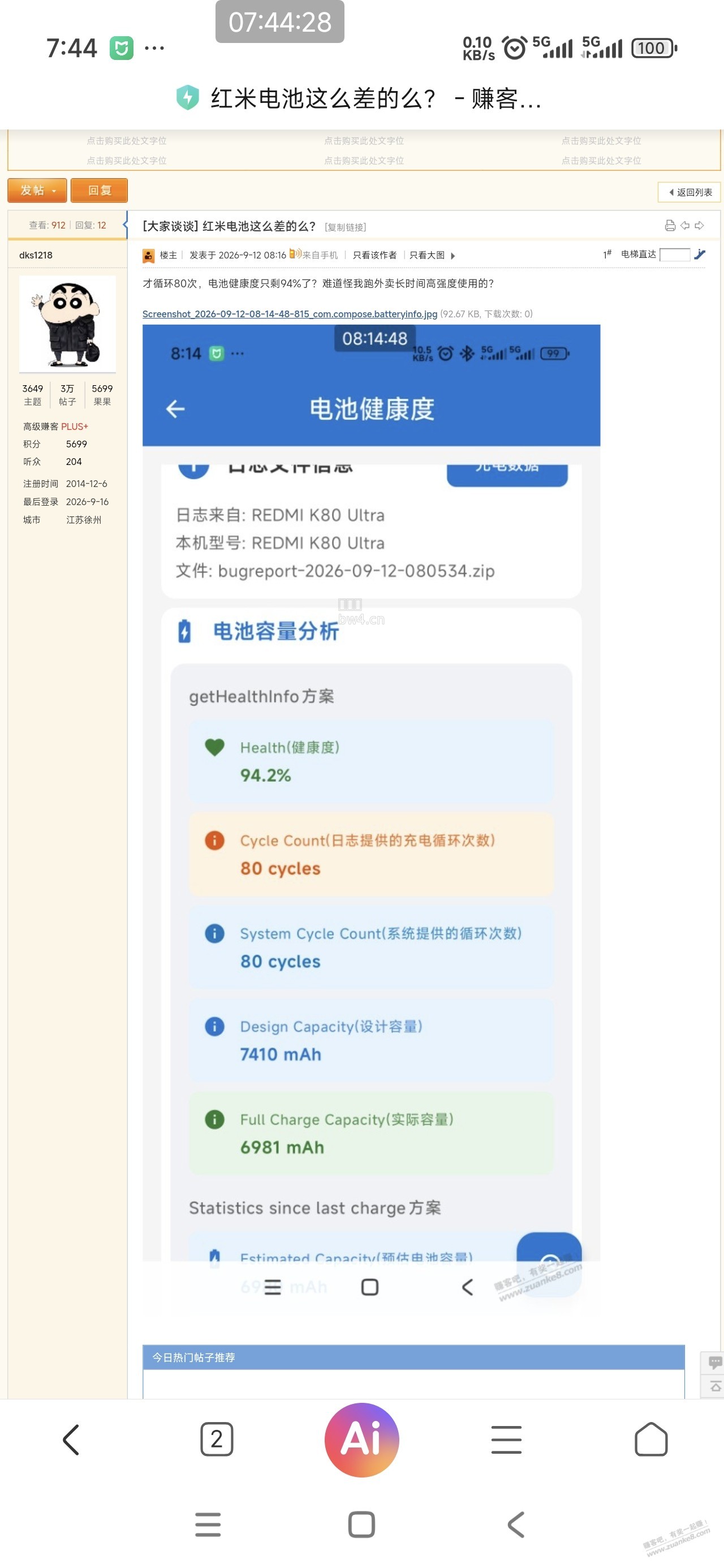
Task: Filter posts with 只看该作者
Action: (374, 255)
